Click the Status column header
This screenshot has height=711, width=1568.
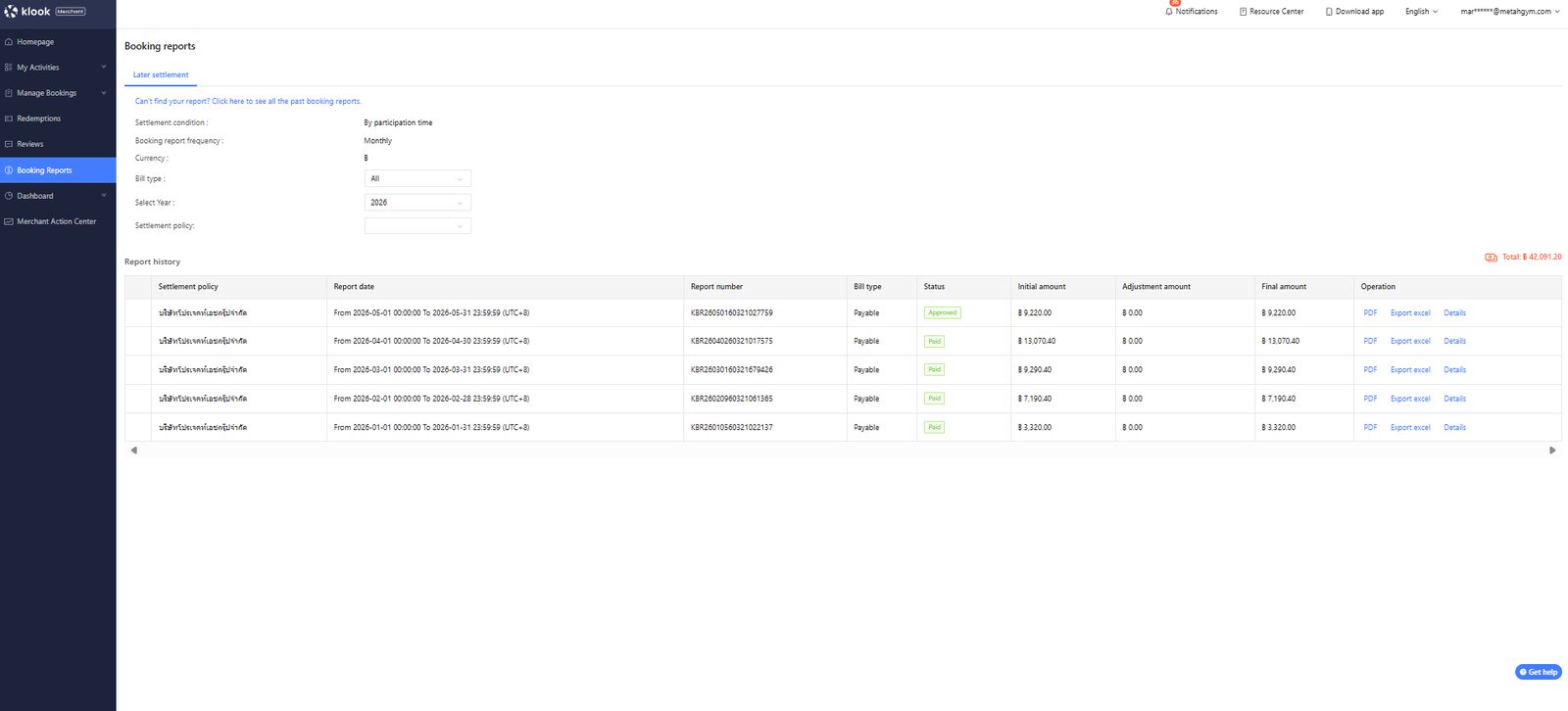[x=934, y=287]
